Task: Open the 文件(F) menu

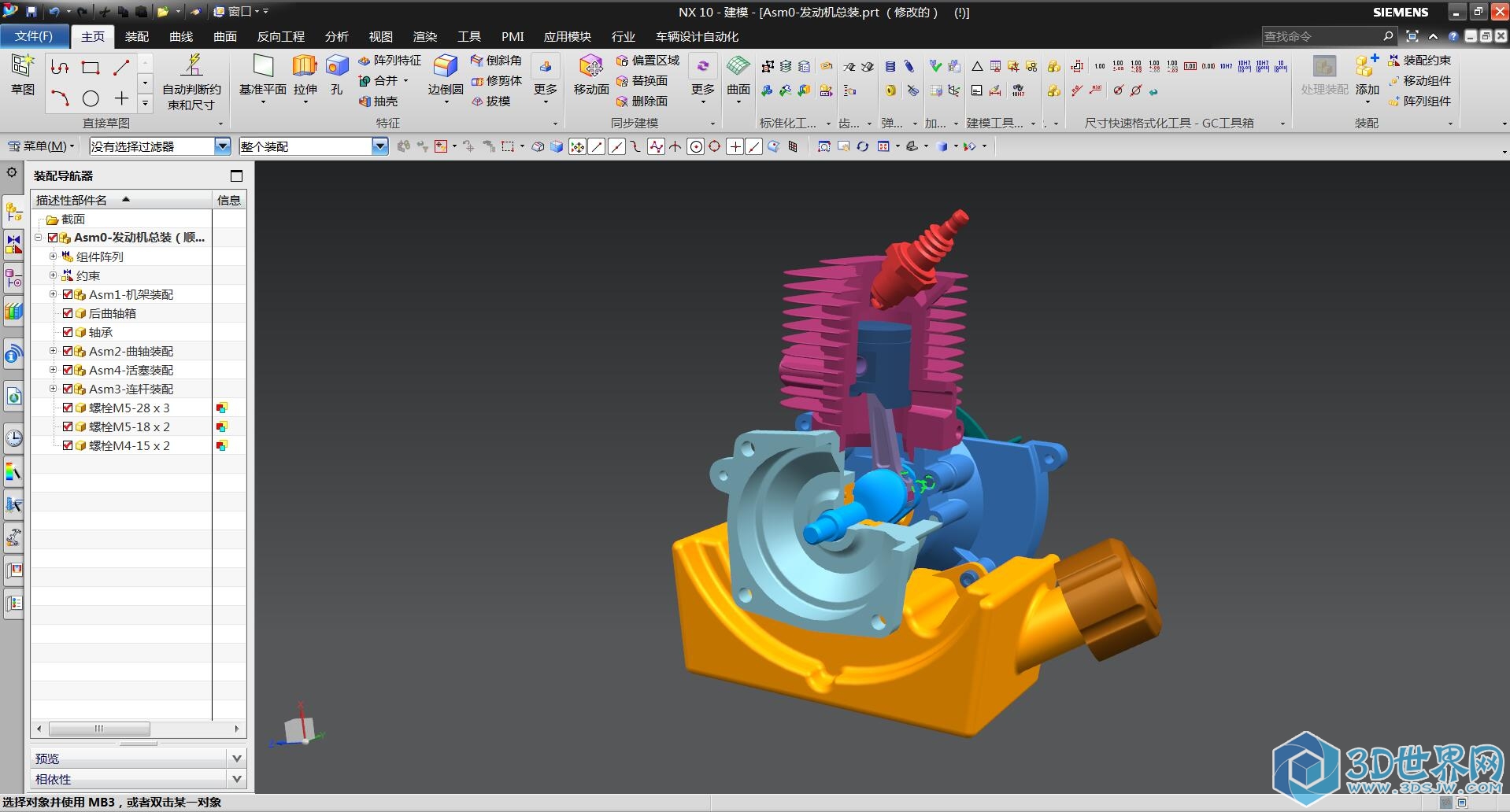Action: (34, 36)
